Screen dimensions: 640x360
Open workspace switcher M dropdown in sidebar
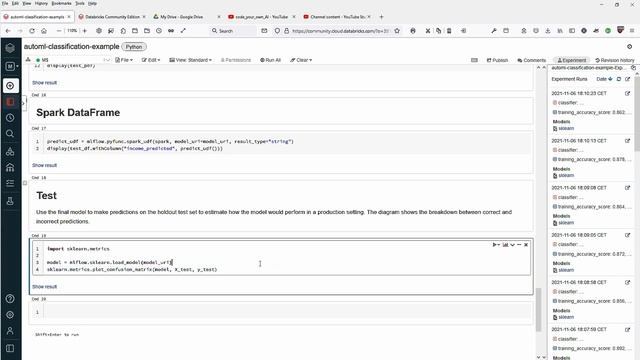11,66
